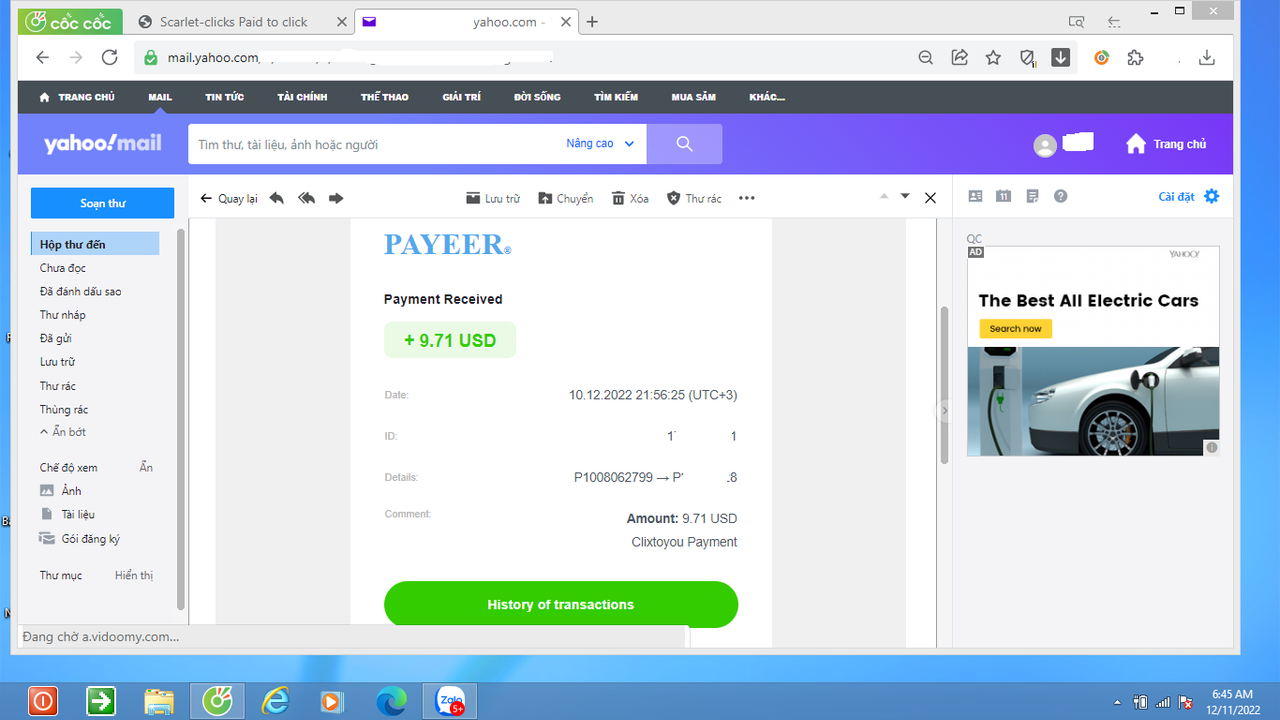The height and width of the screenshot is (720, 1280).
Task: Expand Nâng cao advanced search dropdown
Action: (x=600, y=144)
